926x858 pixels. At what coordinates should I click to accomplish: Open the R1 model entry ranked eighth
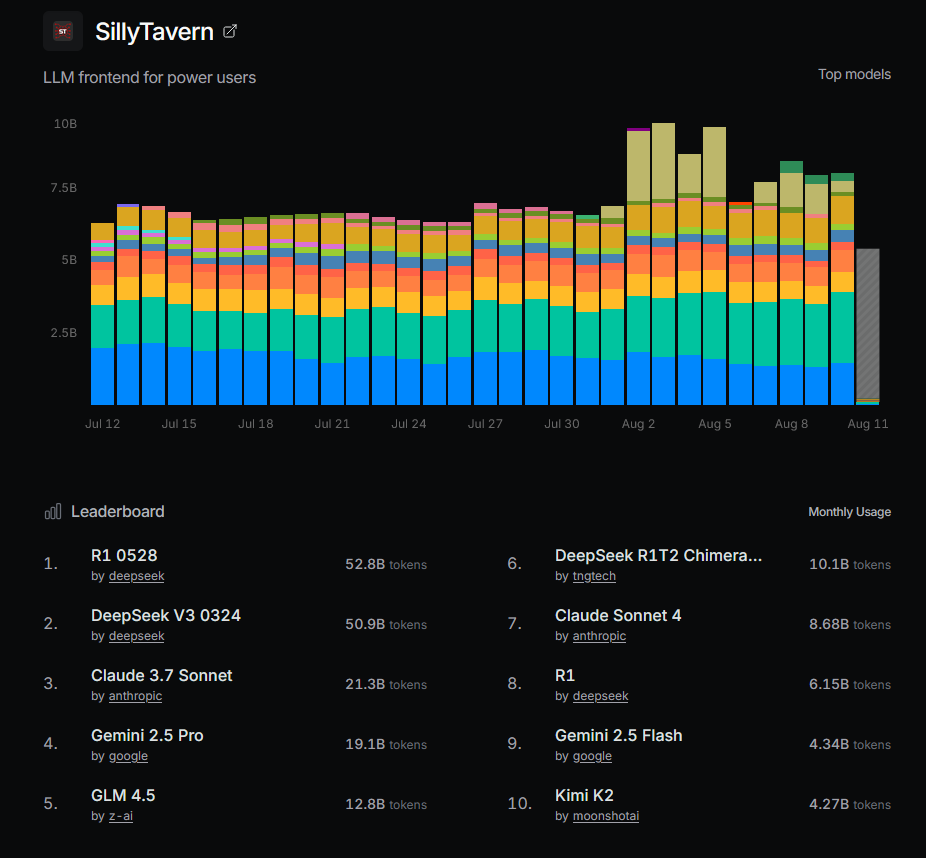click(565, 676)
